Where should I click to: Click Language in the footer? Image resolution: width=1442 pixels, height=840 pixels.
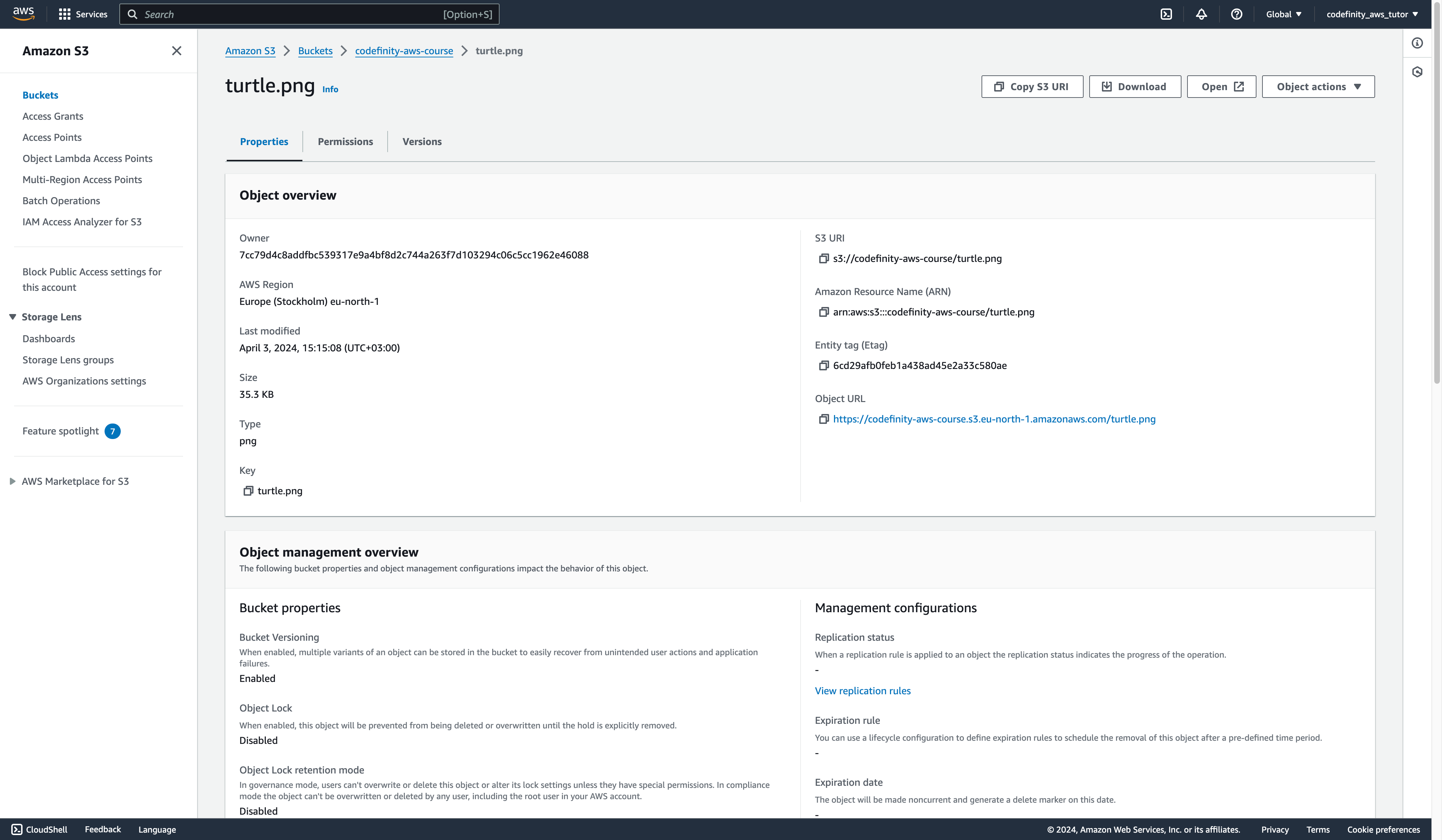click(x=157, y=829)
